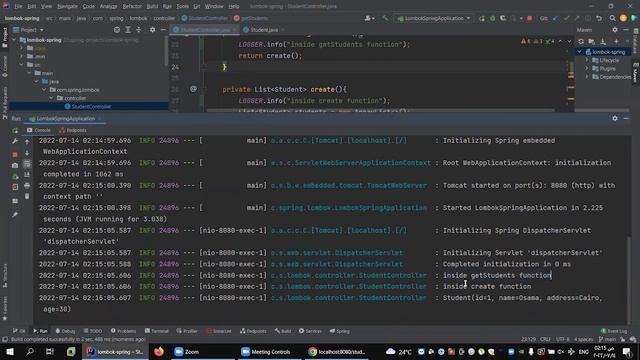640x360 pixels.
Task: Click the camera dump threads icon
Action: click(15, 165)
